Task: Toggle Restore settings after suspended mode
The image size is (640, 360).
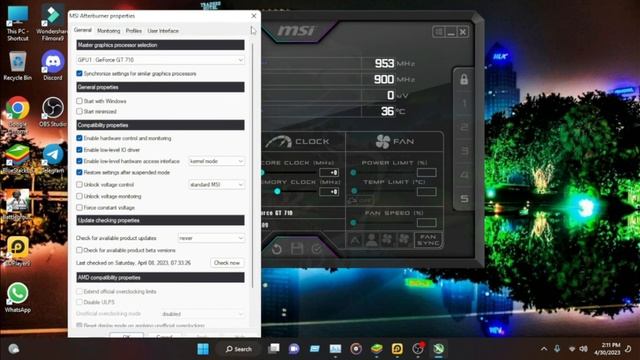Action: (x=79, y=172)
